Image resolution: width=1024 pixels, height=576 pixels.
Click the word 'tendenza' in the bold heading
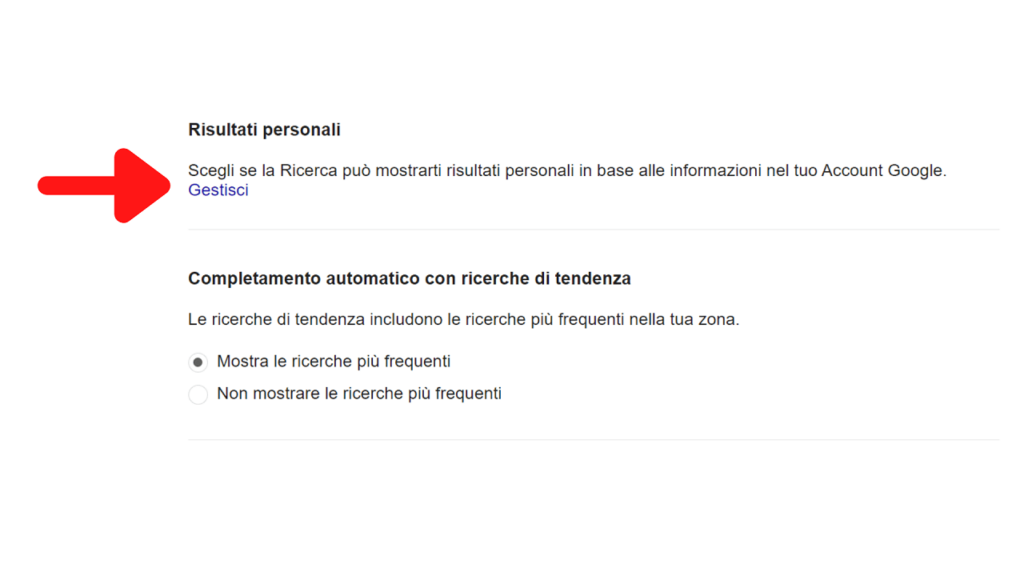[593, 278]
